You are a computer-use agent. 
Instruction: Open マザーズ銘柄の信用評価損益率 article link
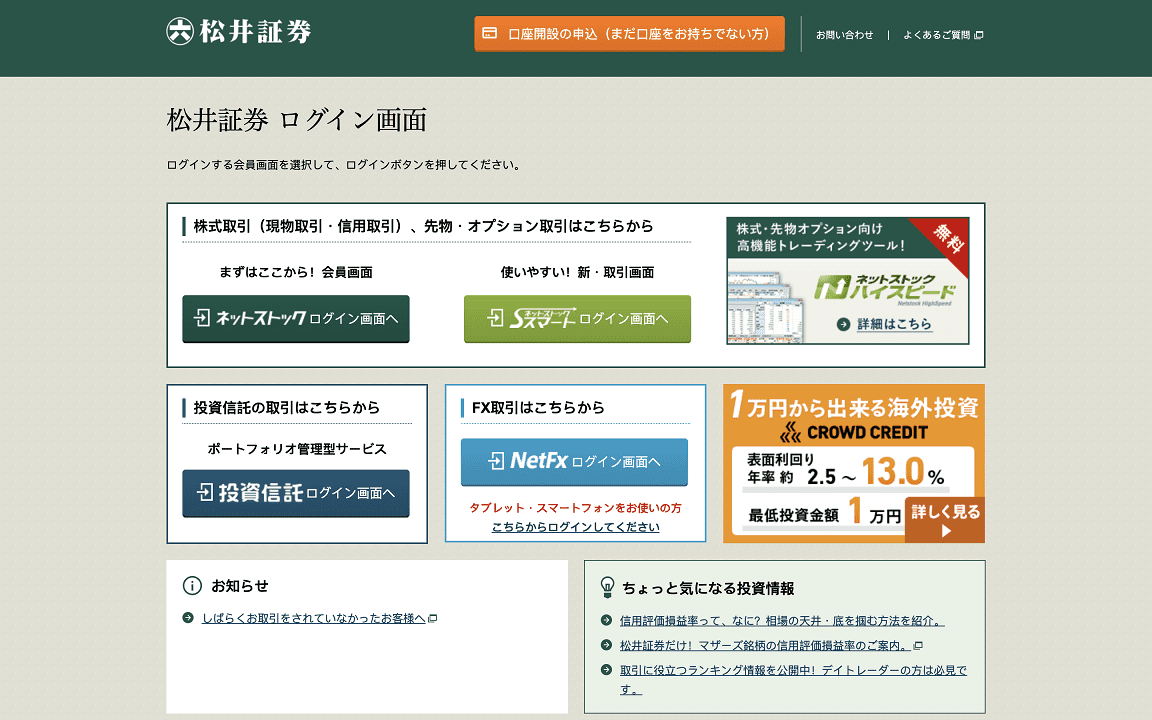pos(765,646)
